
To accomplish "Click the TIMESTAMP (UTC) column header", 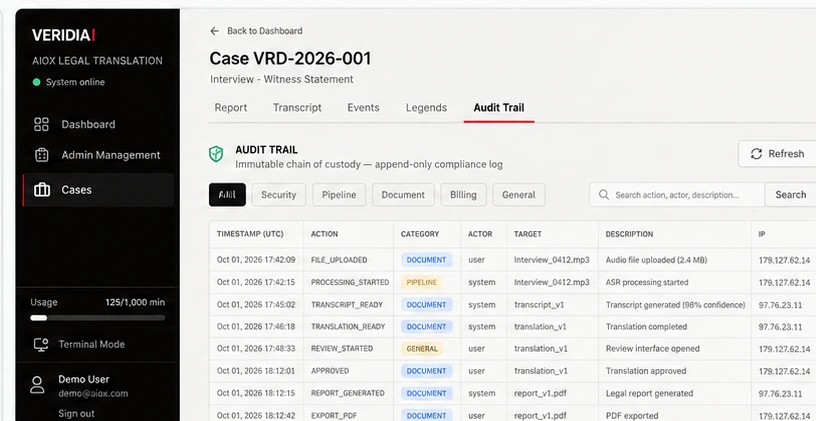I will point(250,234).
